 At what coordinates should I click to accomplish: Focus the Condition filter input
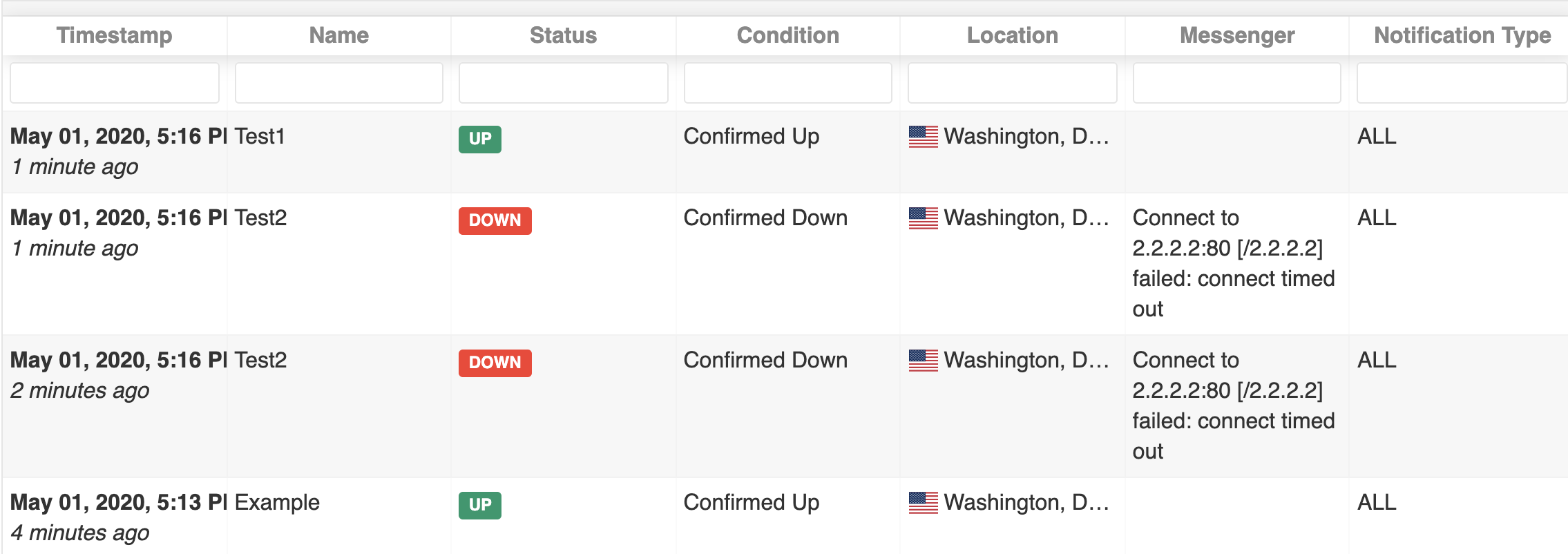[788, 83]
